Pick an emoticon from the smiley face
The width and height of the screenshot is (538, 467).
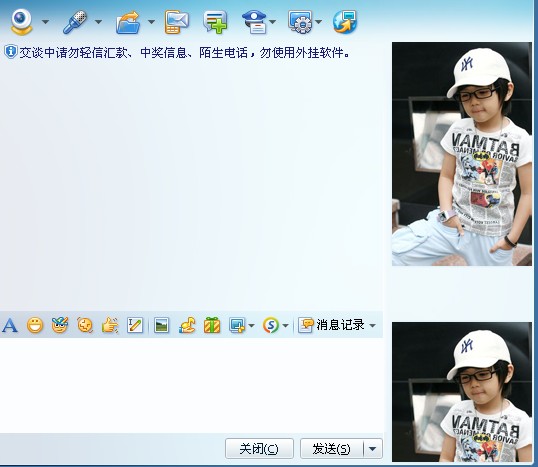pyautogui.click(x=35, y=325)
